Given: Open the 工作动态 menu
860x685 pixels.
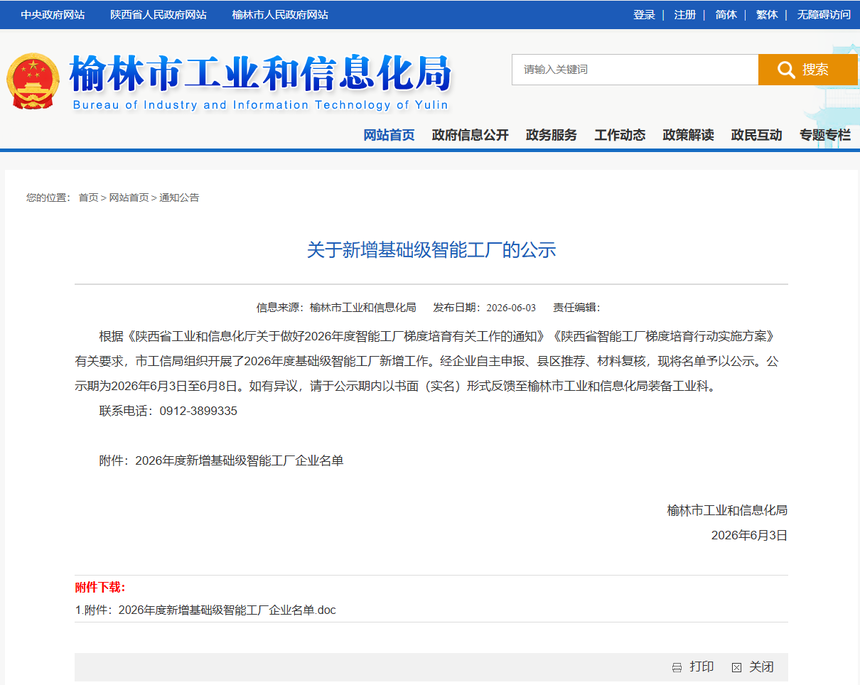Looking at the screenshot, I should (620, 135).
